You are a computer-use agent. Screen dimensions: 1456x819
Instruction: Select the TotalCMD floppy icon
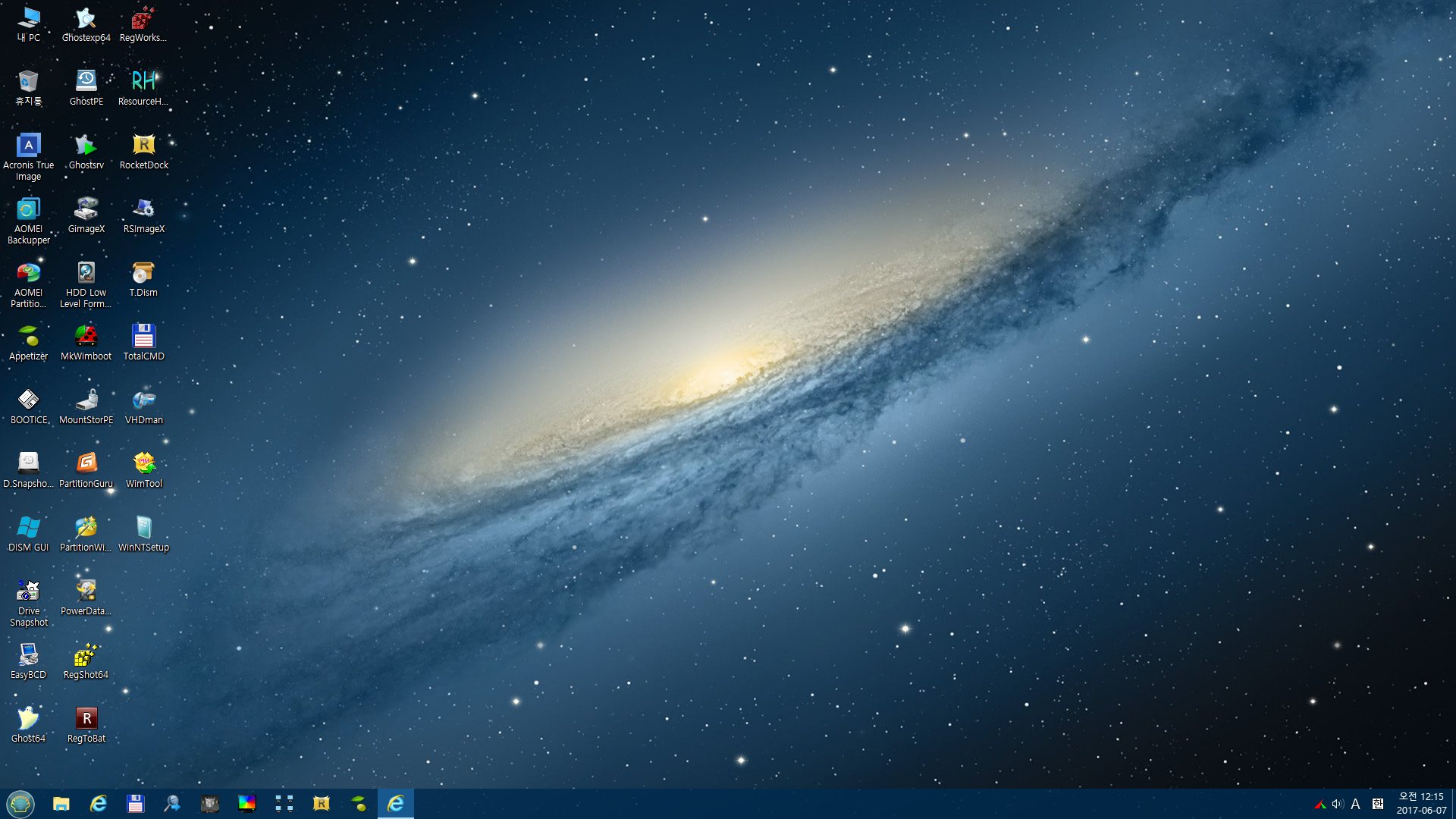click(x=144, y=343)
